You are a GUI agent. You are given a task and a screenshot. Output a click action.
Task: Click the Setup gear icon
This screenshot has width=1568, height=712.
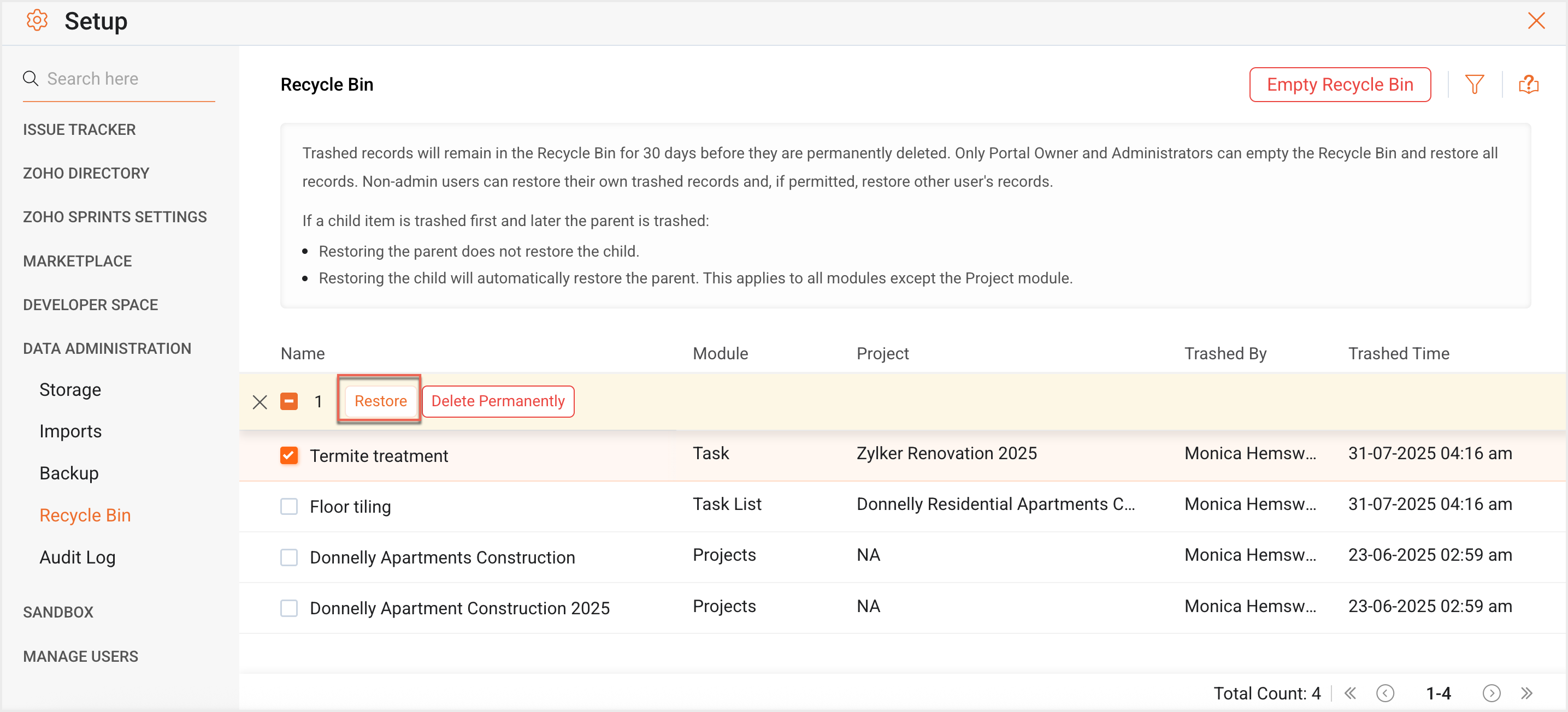click(37, 21)
